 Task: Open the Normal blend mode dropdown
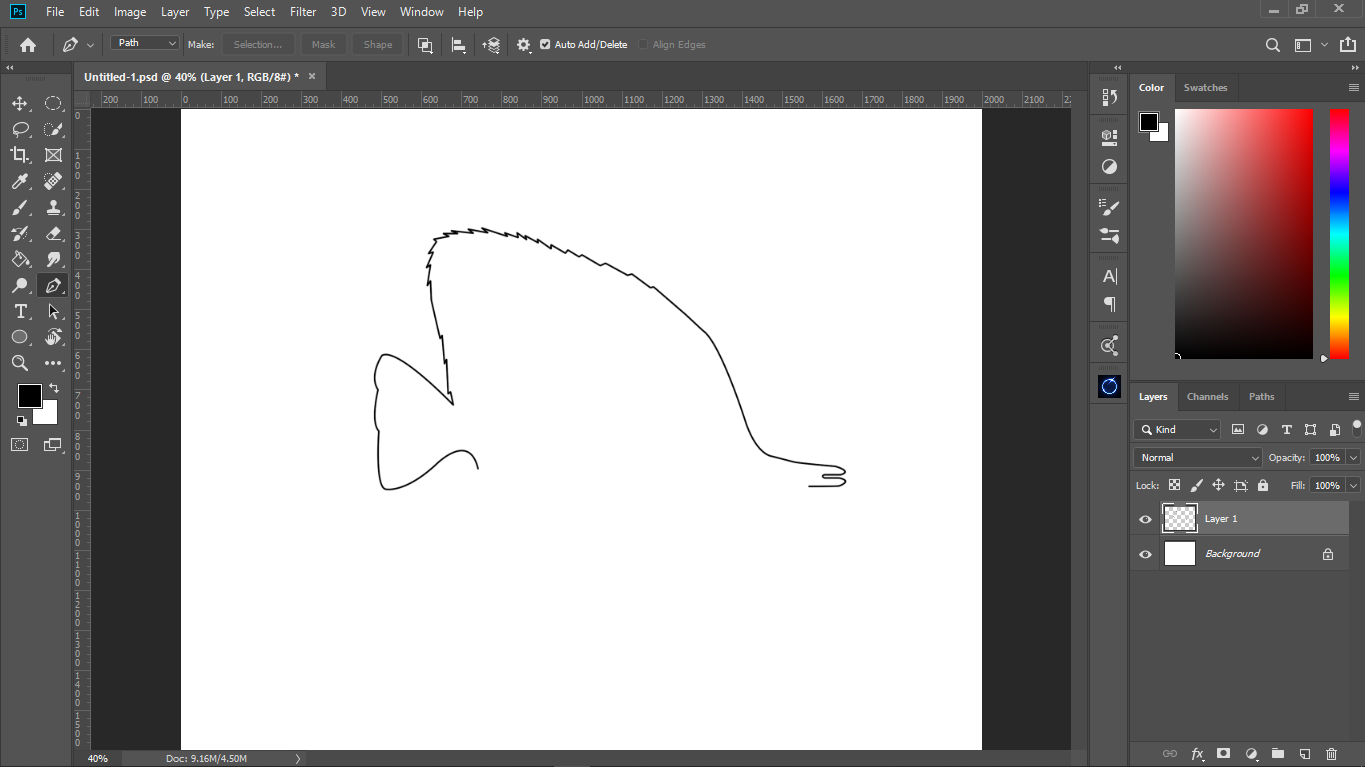click(x=1197, y=457)
